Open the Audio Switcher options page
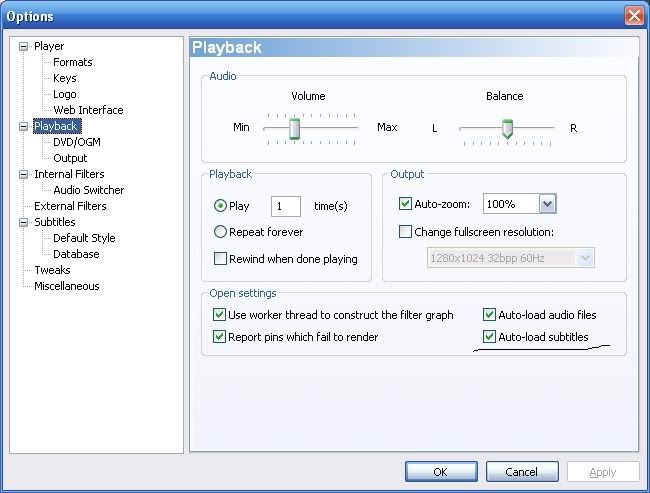 pos(89,190)
